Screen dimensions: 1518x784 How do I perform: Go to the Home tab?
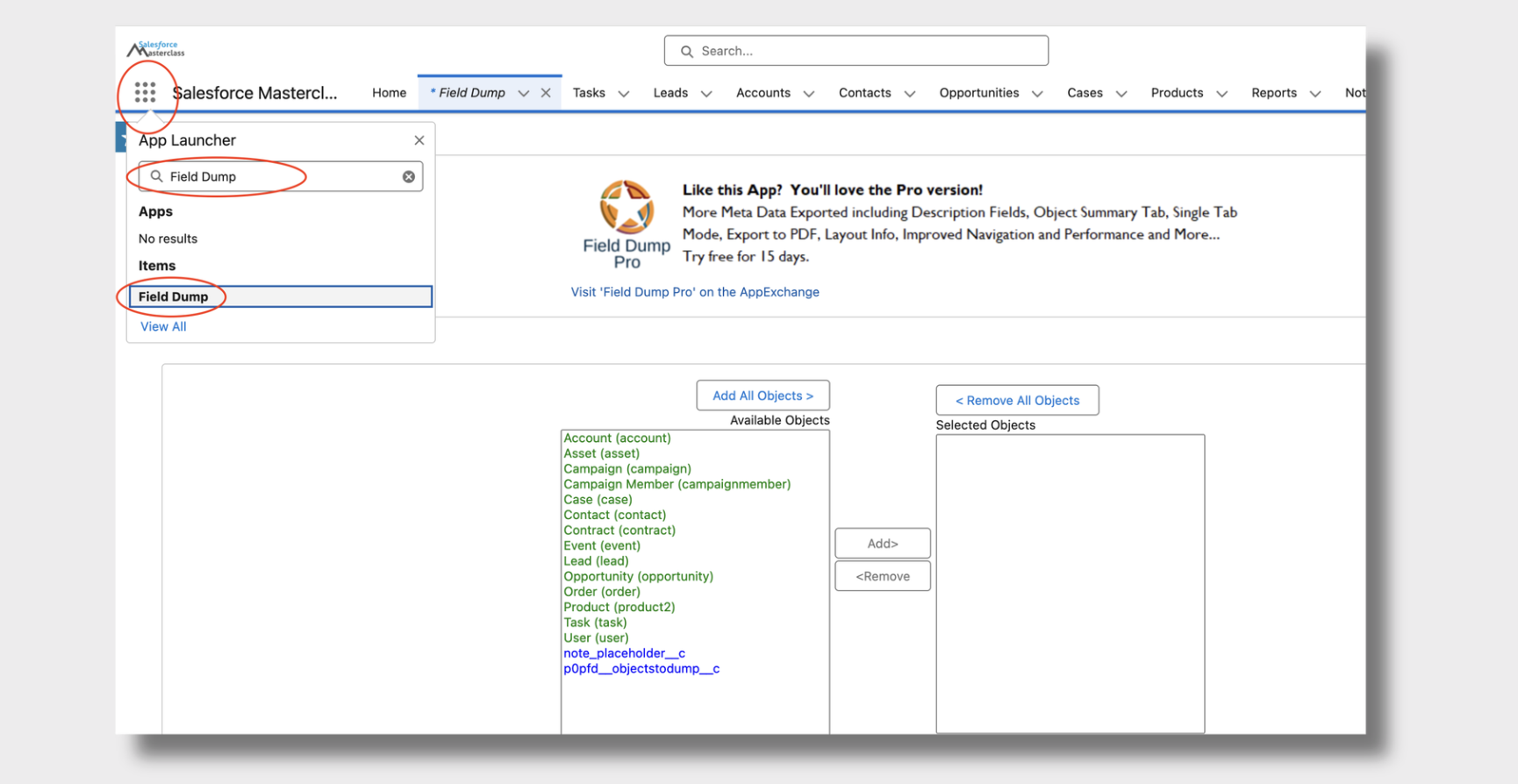(389, 93)
